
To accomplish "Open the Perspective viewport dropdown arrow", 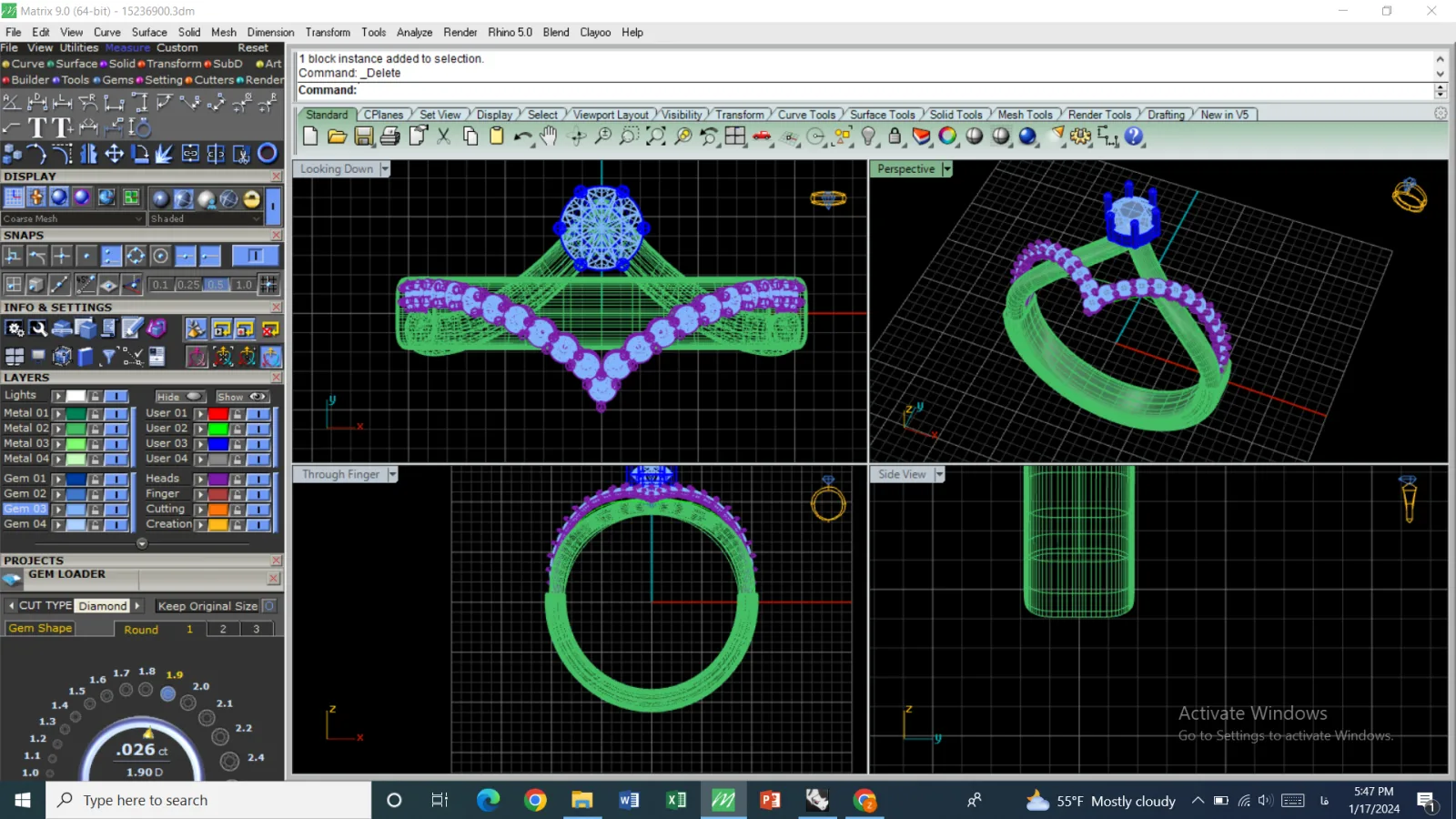I will pos(947,169).
